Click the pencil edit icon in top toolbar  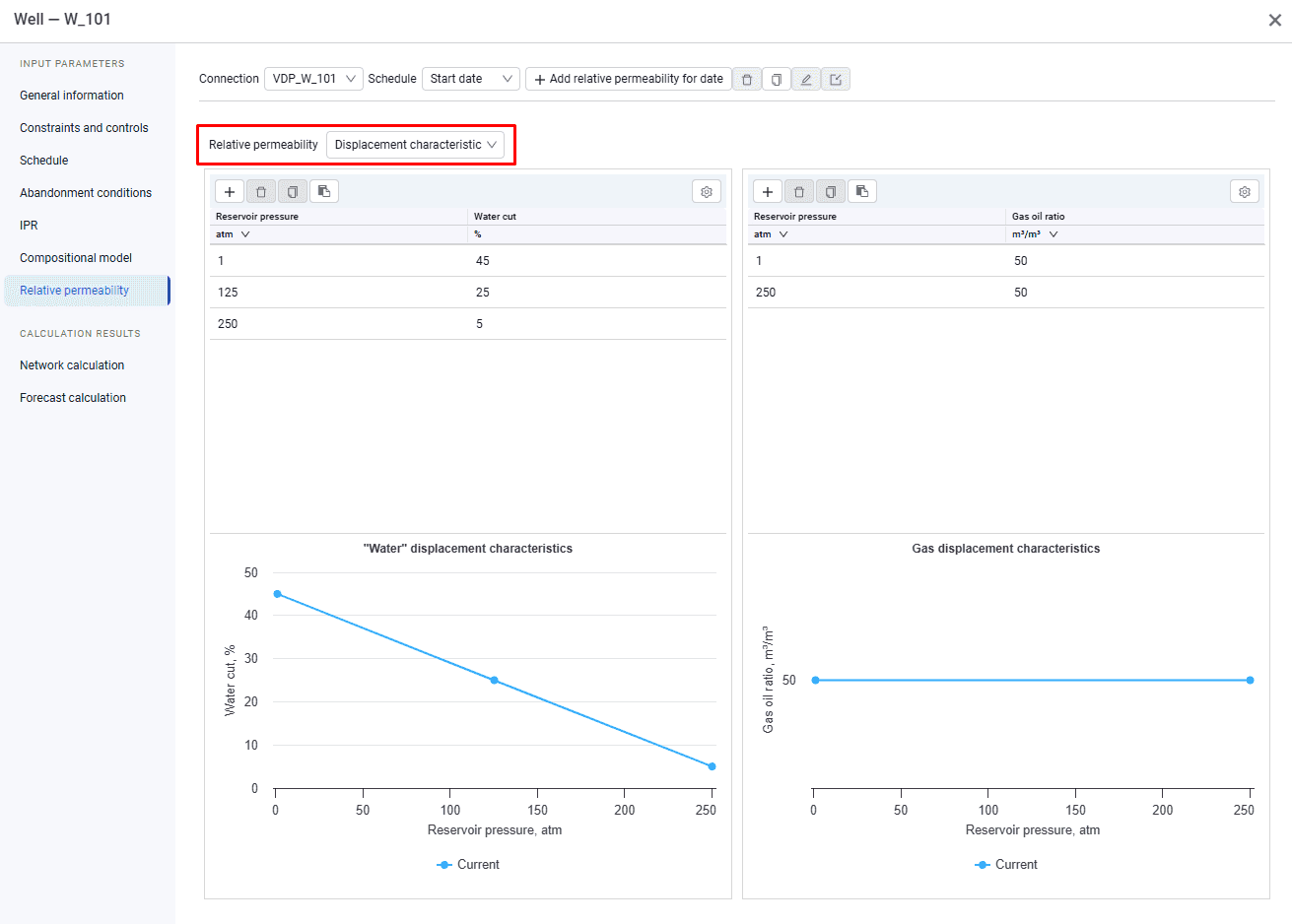(x=806, y=79)
